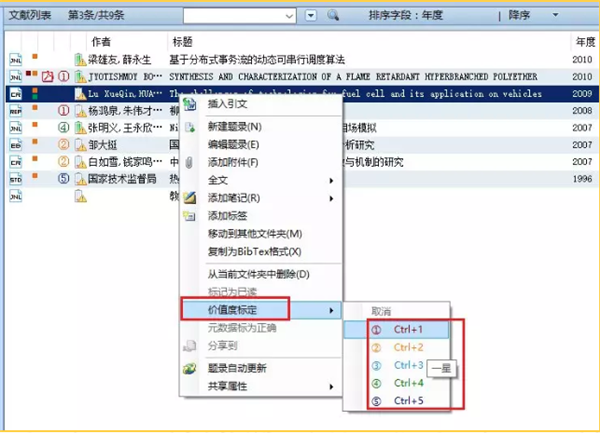Viewport: 600px width, 433px height.
Task: Click four-star rating icon in 张明义 row
Action: point(64,127)
